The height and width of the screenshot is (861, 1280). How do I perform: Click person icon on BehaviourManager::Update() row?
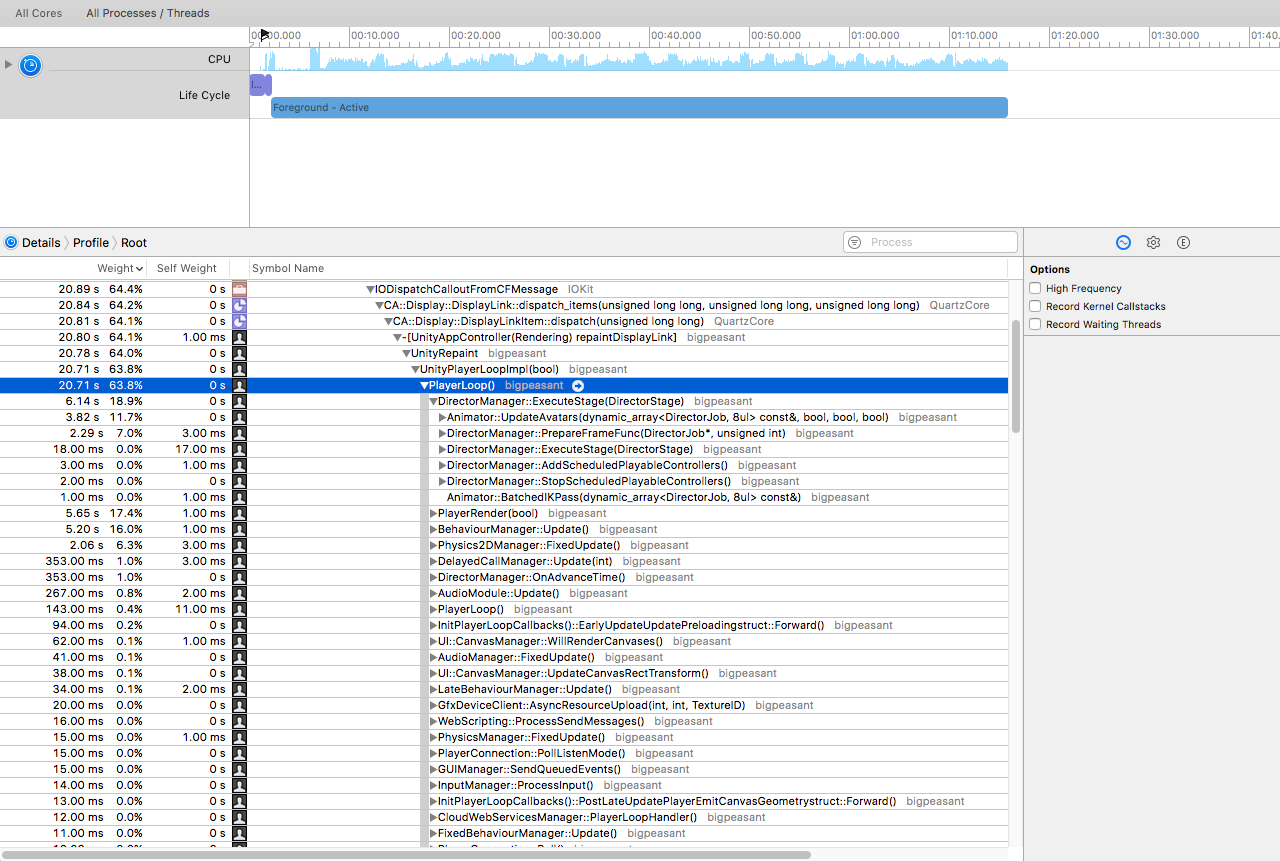click(239, 529)
